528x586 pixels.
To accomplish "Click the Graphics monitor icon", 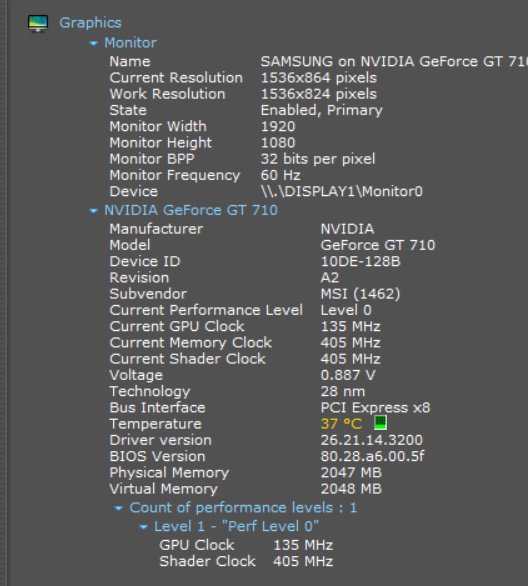I will pos(38,24).
